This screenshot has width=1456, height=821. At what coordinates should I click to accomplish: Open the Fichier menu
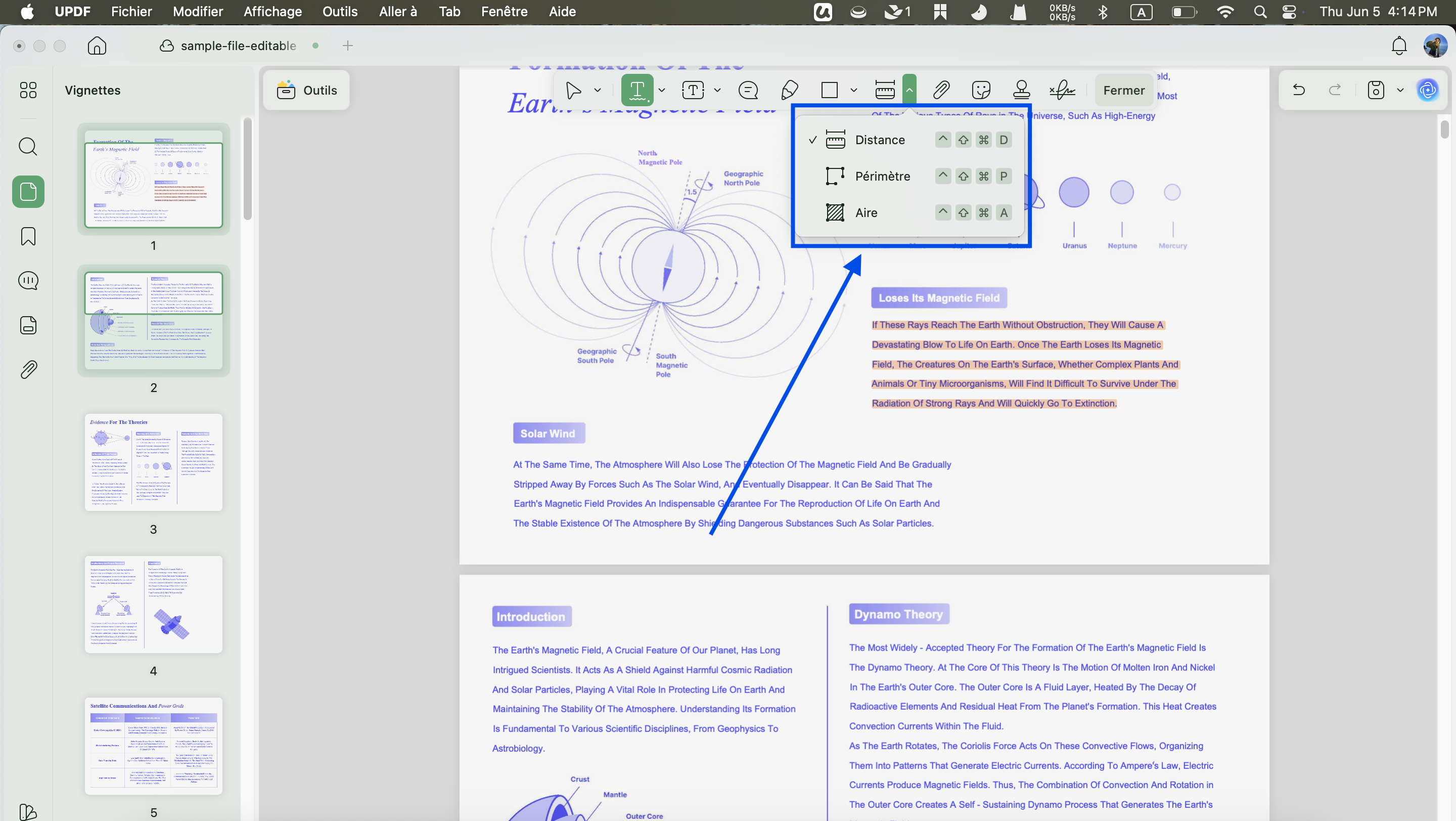pos(131,11)
